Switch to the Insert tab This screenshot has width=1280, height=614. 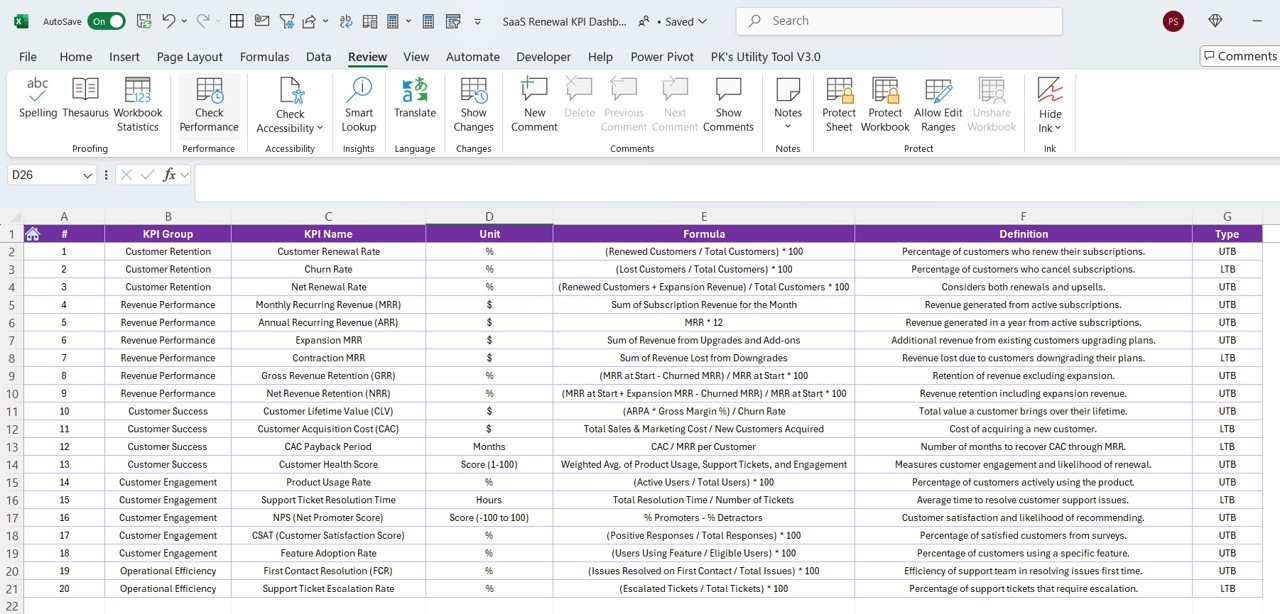(125, 57)
